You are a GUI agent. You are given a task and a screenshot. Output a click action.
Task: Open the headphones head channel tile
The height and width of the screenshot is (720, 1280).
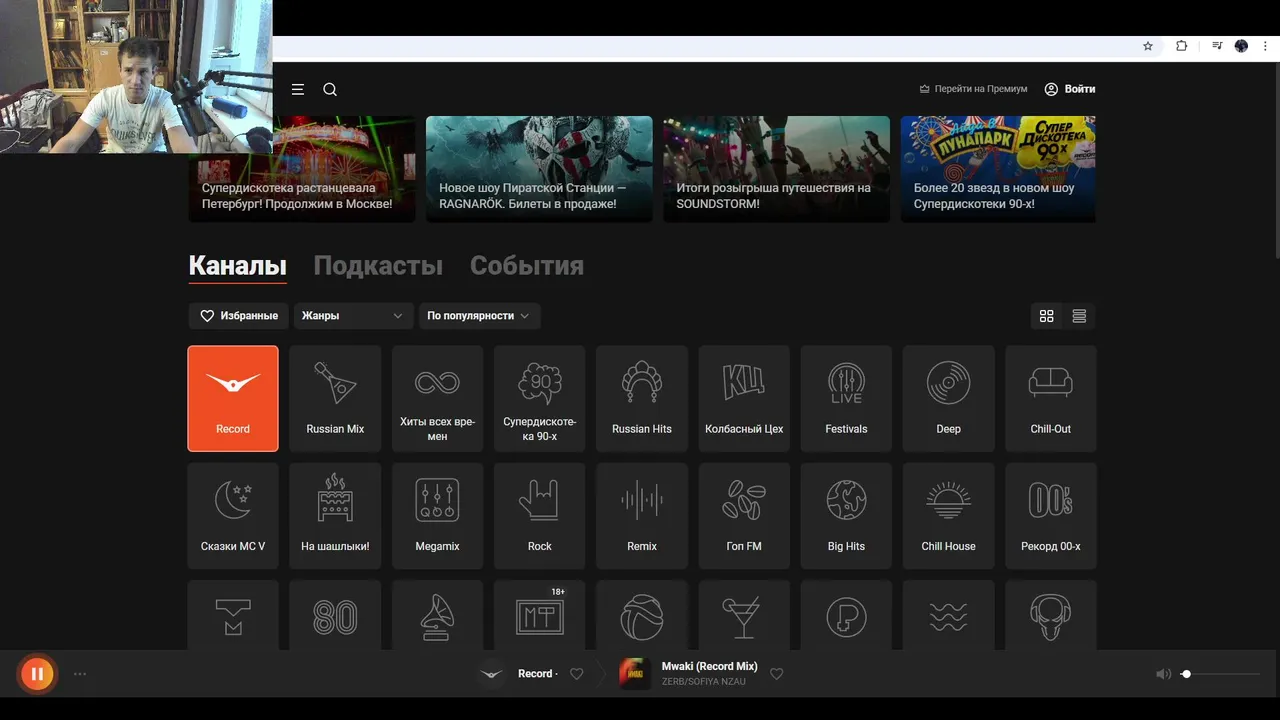[x=1051, y=616]
